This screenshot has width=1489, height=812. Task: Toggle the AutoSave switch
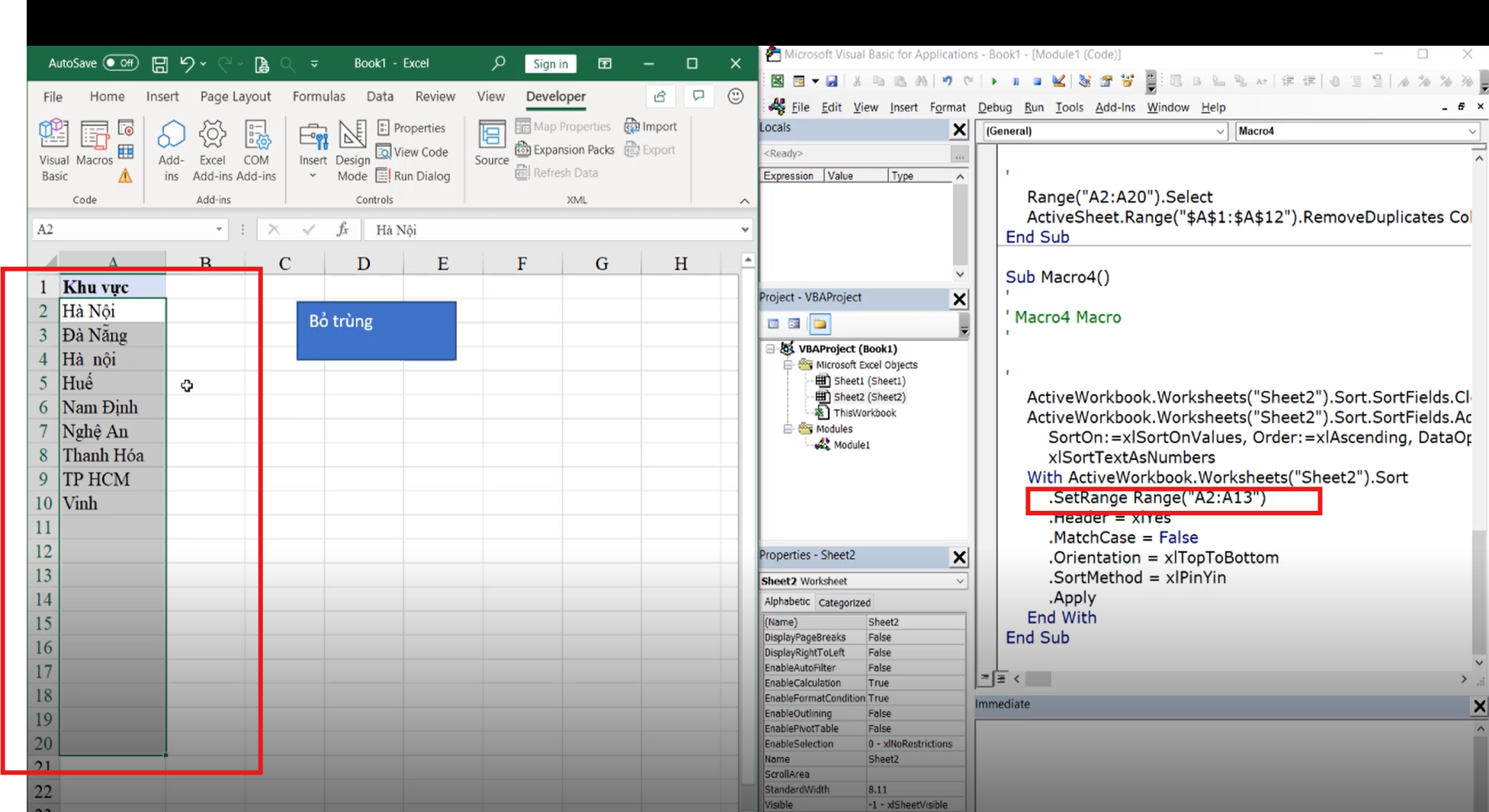coord(120,63)
